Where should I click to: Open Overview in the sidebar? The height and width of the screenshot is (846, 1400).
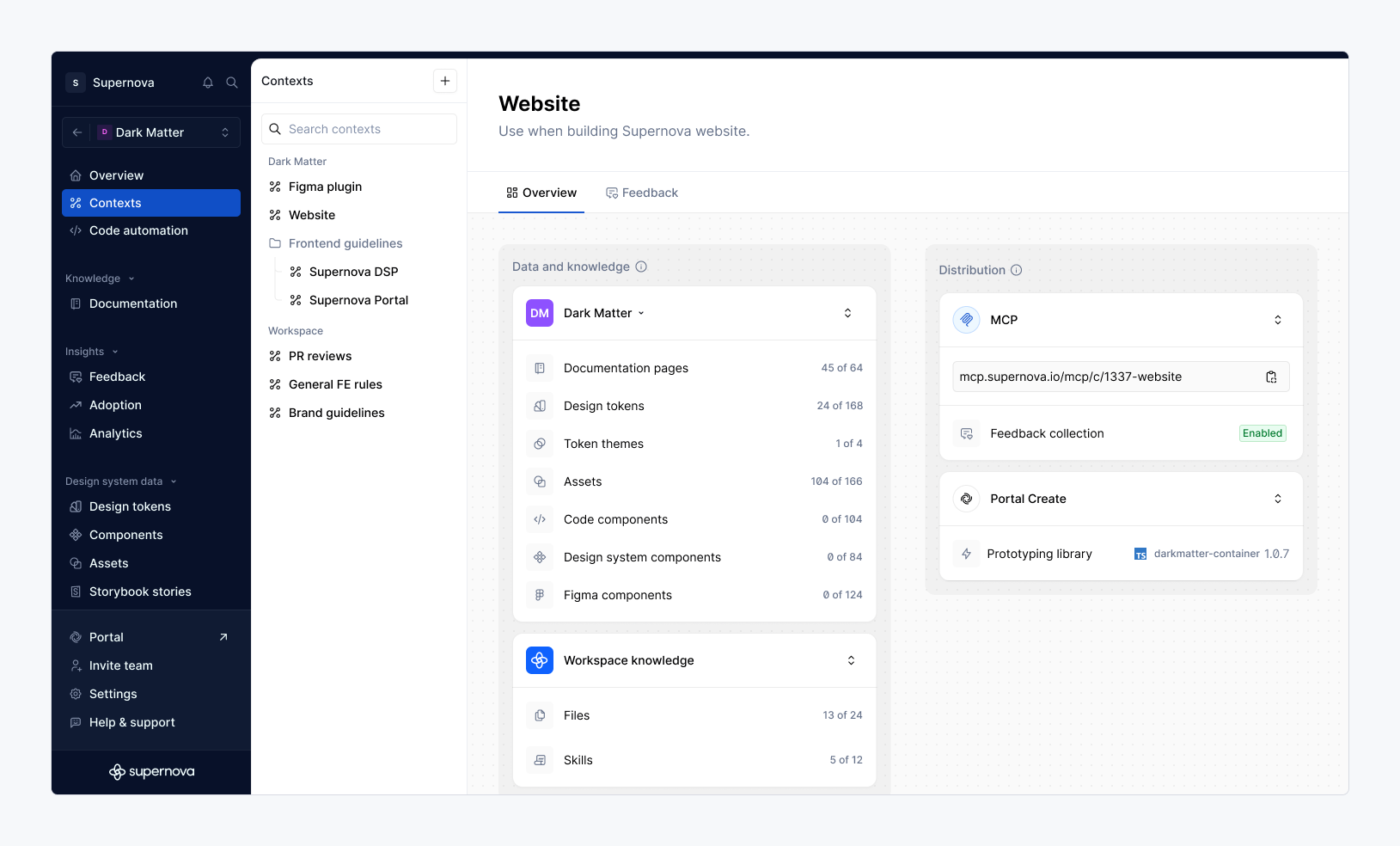coord(151,175)
